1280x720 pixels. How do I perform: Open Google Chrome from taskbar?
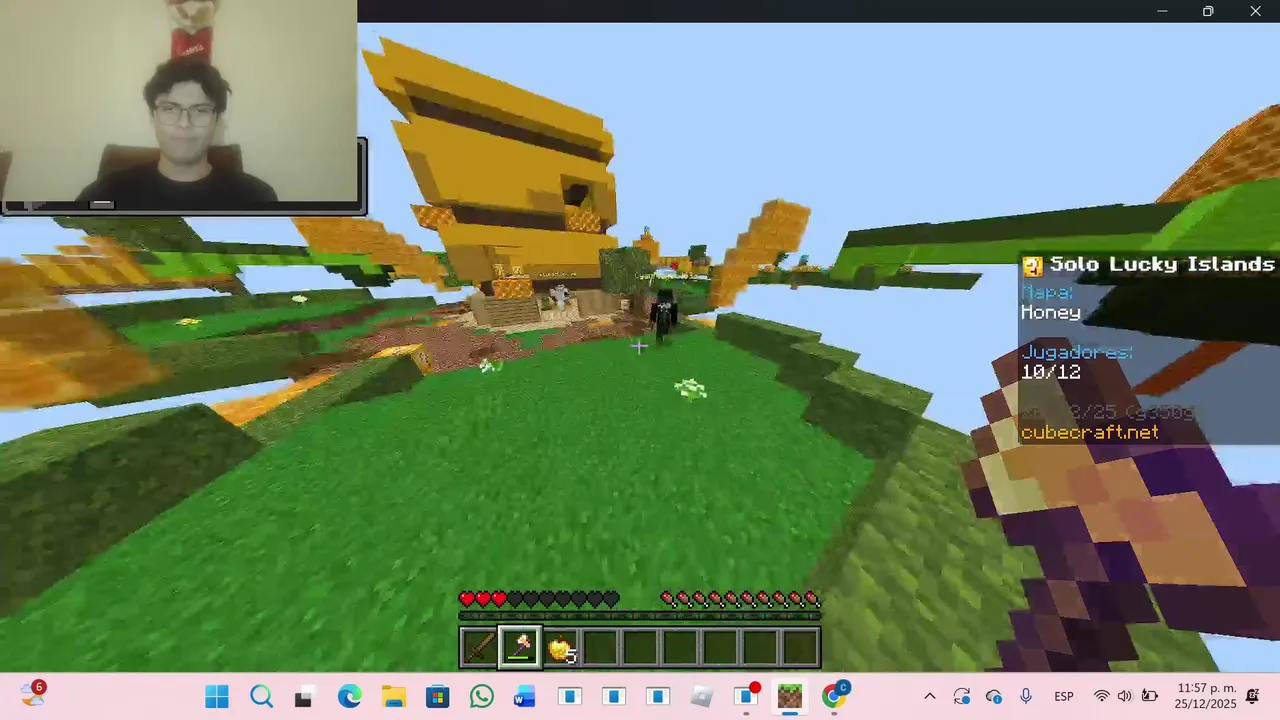[834, 697]
